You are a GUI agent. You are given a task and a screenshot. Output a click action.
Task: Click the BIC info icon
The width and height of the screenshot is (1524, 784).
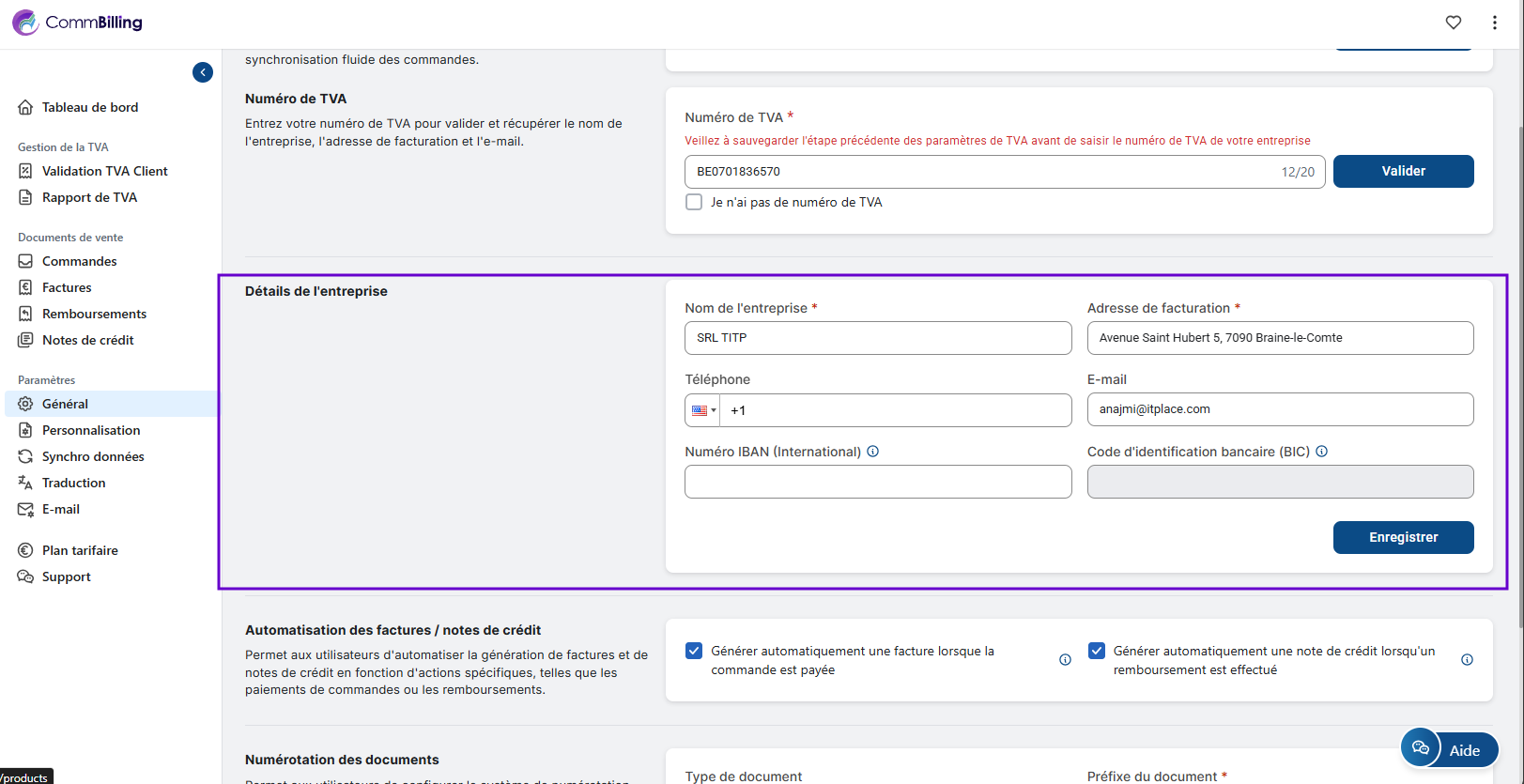coord(1321,452)
